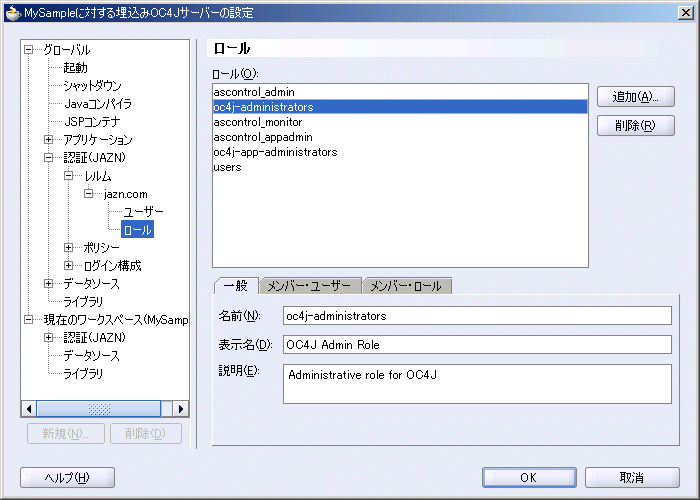Switch to メンバー・ロール tab

coord(406,286)
